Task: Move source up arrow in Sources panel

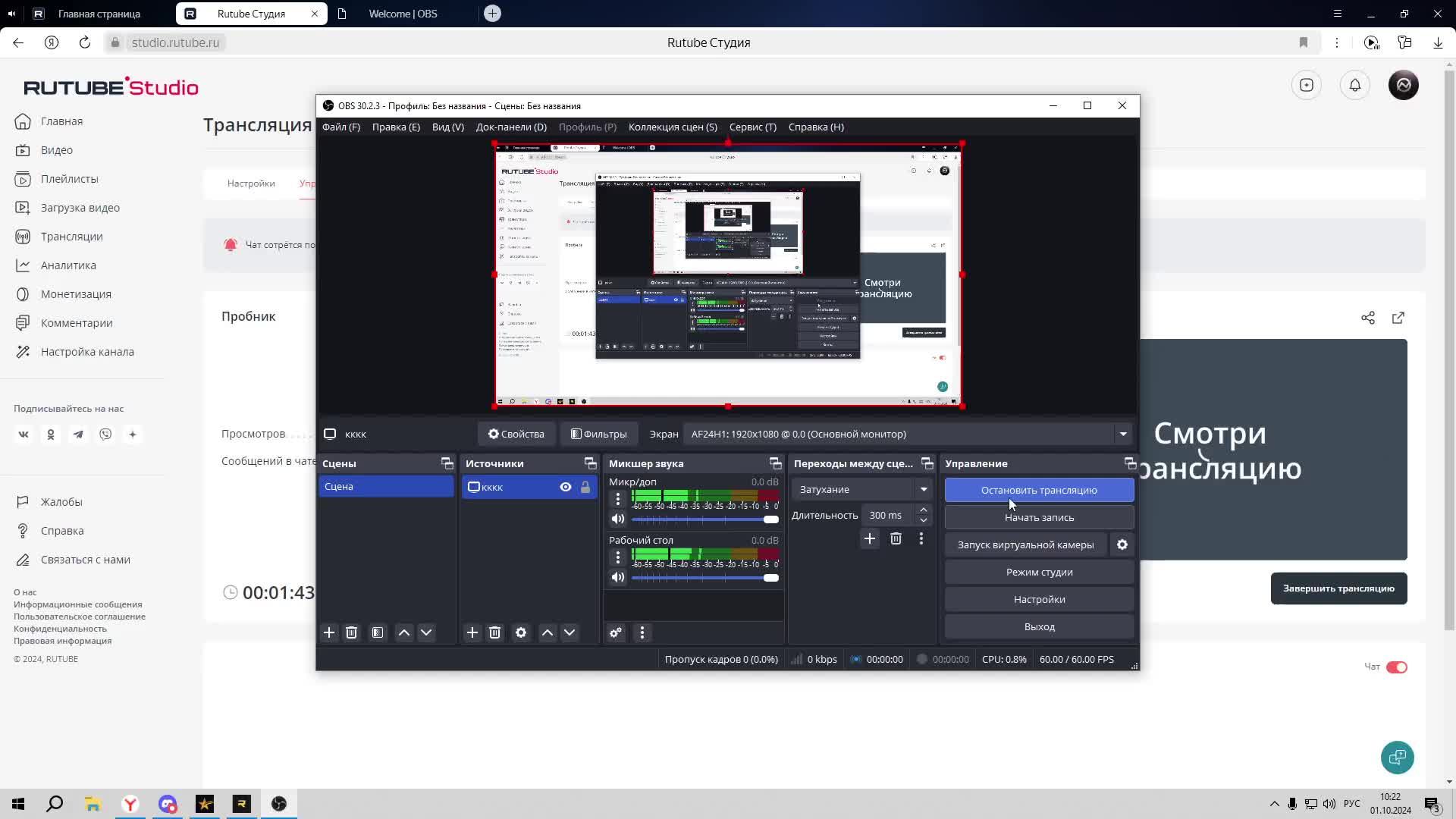Action: point(548,632)
